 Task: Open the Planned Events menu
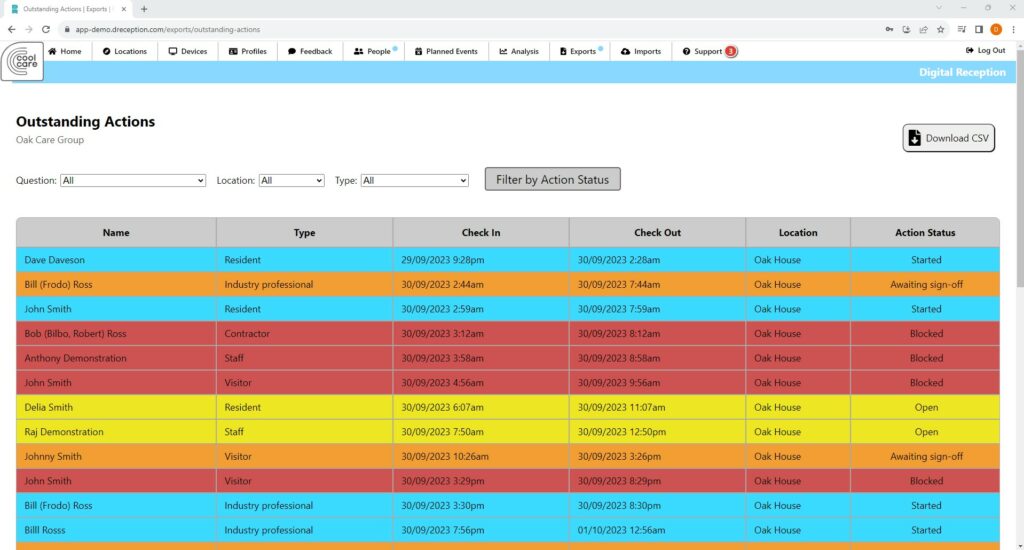click(446, 51)
